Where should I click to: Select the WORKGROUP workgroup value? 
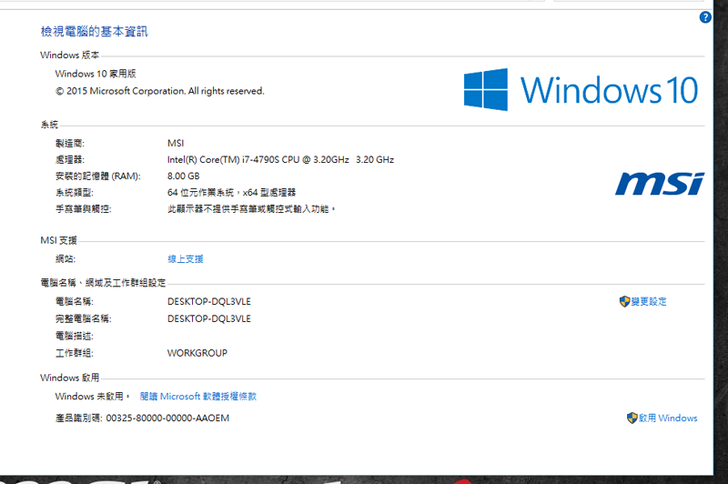point(197,353)
